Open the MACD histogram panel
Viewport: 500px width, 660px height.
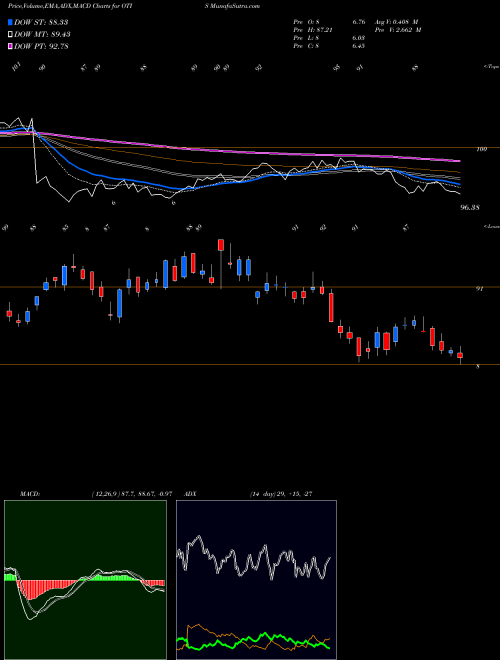[85, 580]
